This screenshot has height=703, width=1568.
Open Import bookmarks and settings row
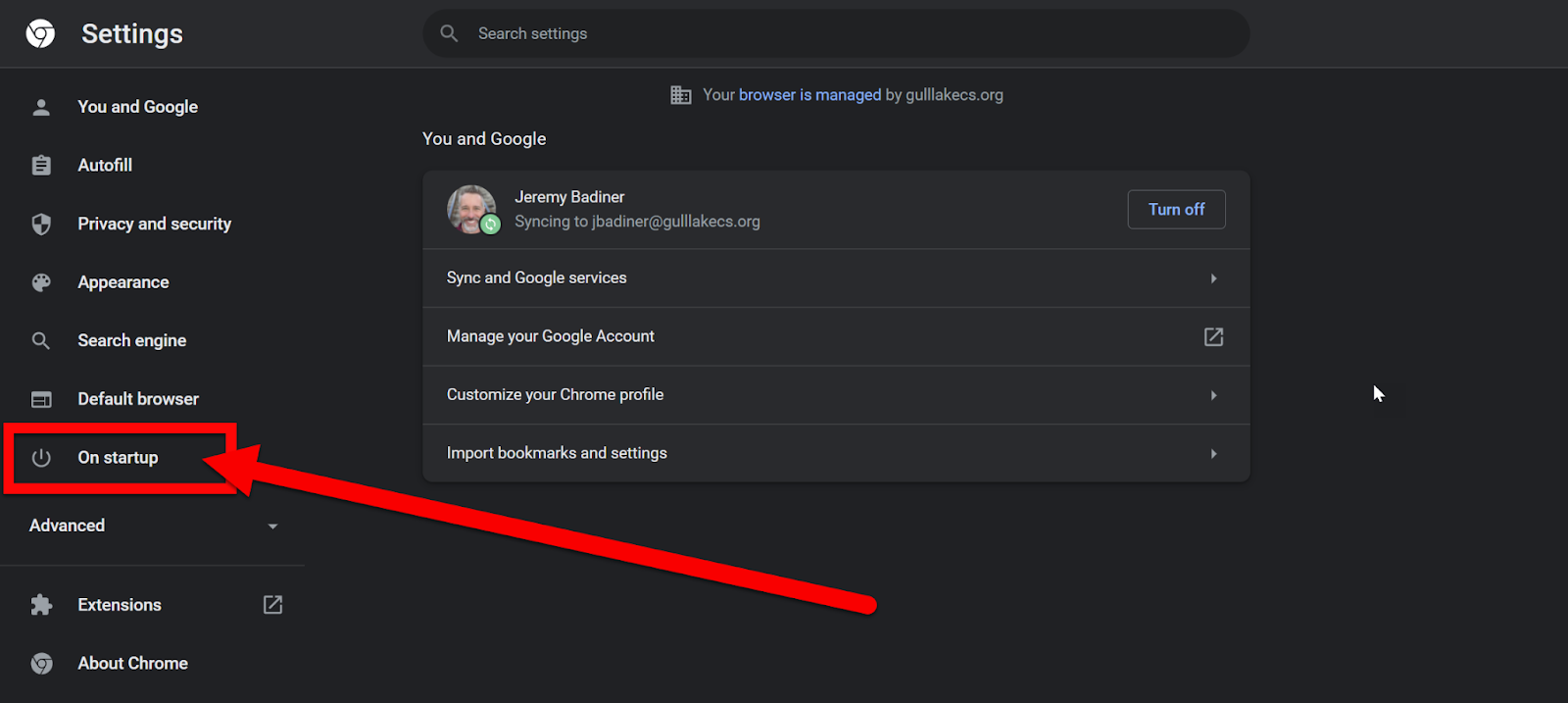pos(836,453)
